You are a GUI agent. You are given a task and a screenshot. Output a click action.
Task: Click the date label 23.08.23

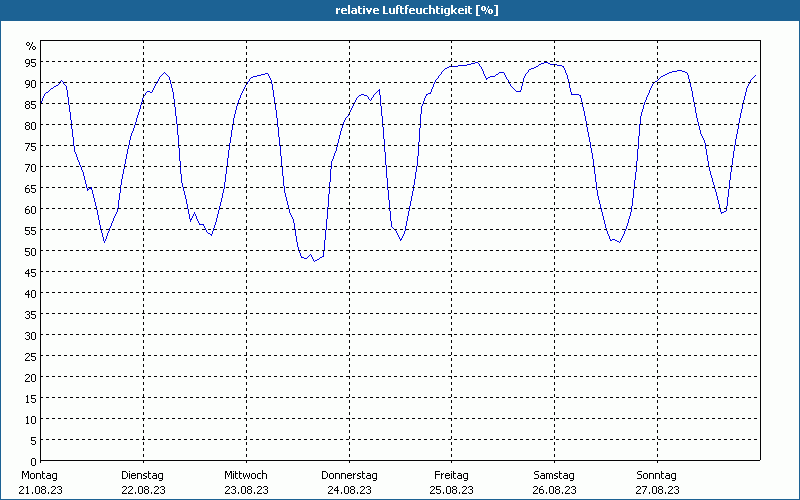click(246, 490)
